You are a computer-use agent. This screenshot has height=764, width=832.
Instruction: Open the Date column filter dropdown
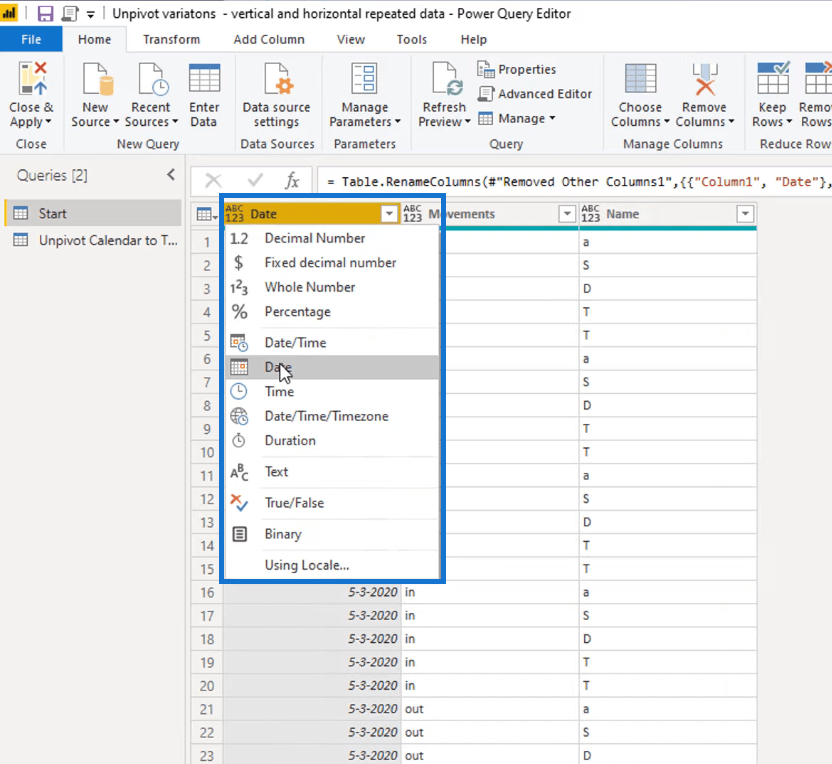point(389,214)
